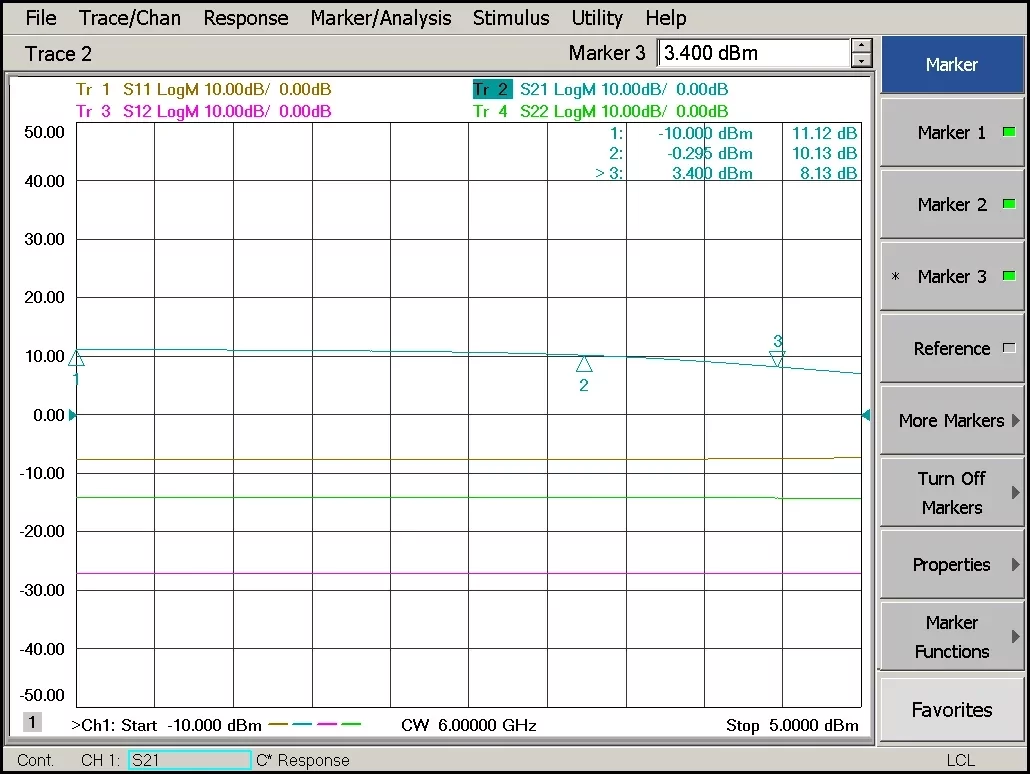
Task: Click marker 2 readout row -0.295 dBm
Action: pos(733,154)
